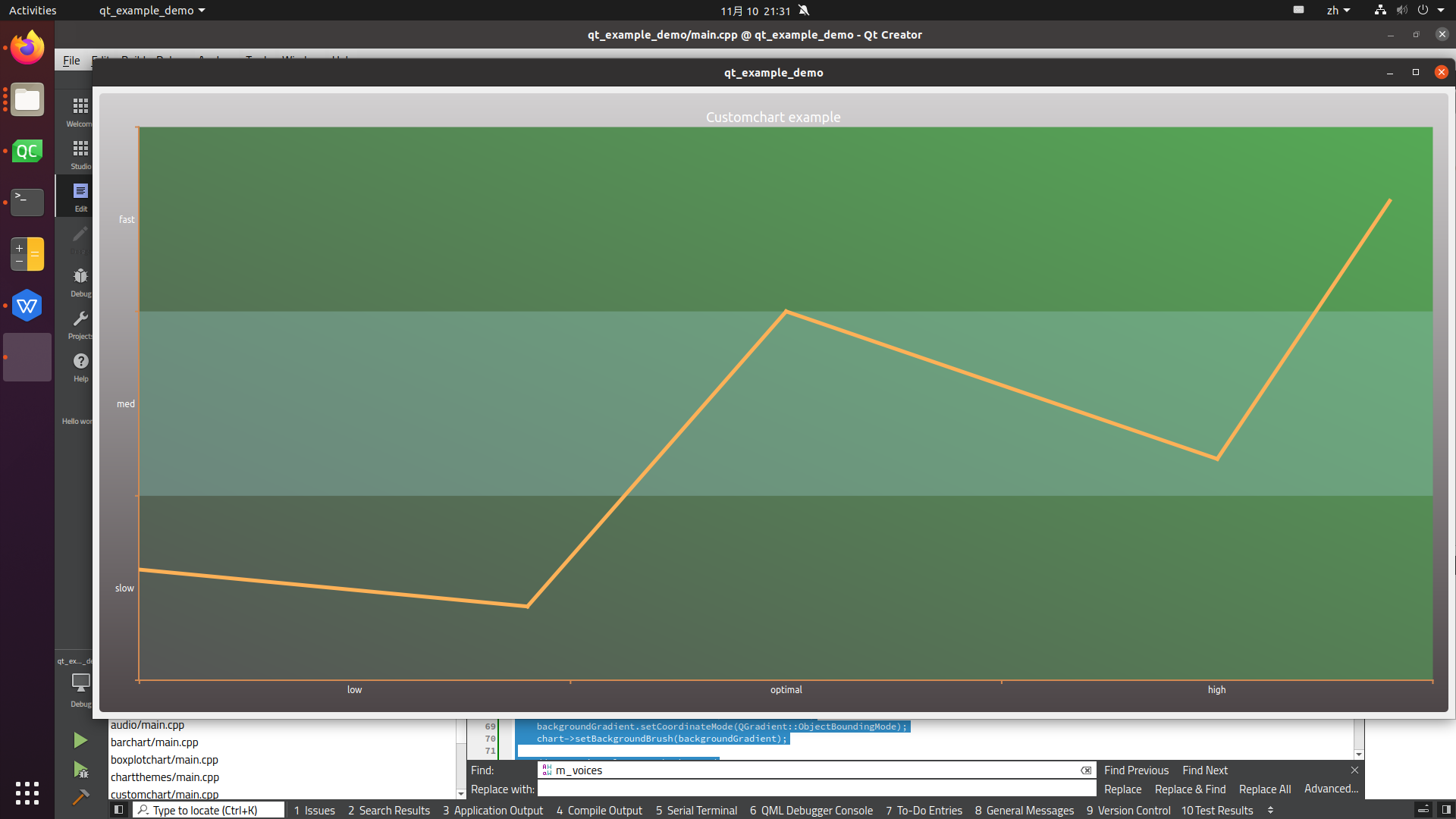
Task: Select the Edit mode icon
Action: tap(80, 196)
